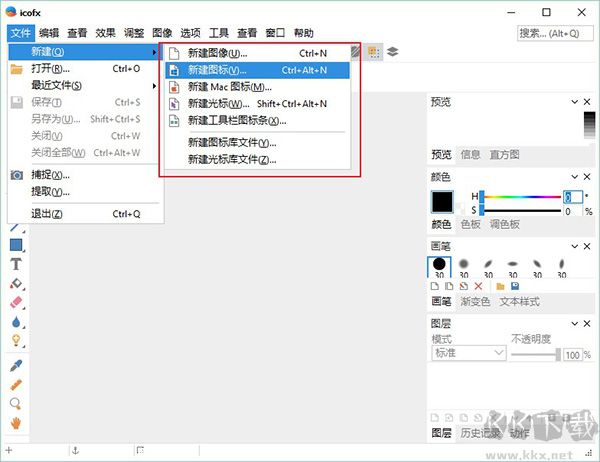
Task: Switch to the 信息 tab
Action: coord(470,154)
